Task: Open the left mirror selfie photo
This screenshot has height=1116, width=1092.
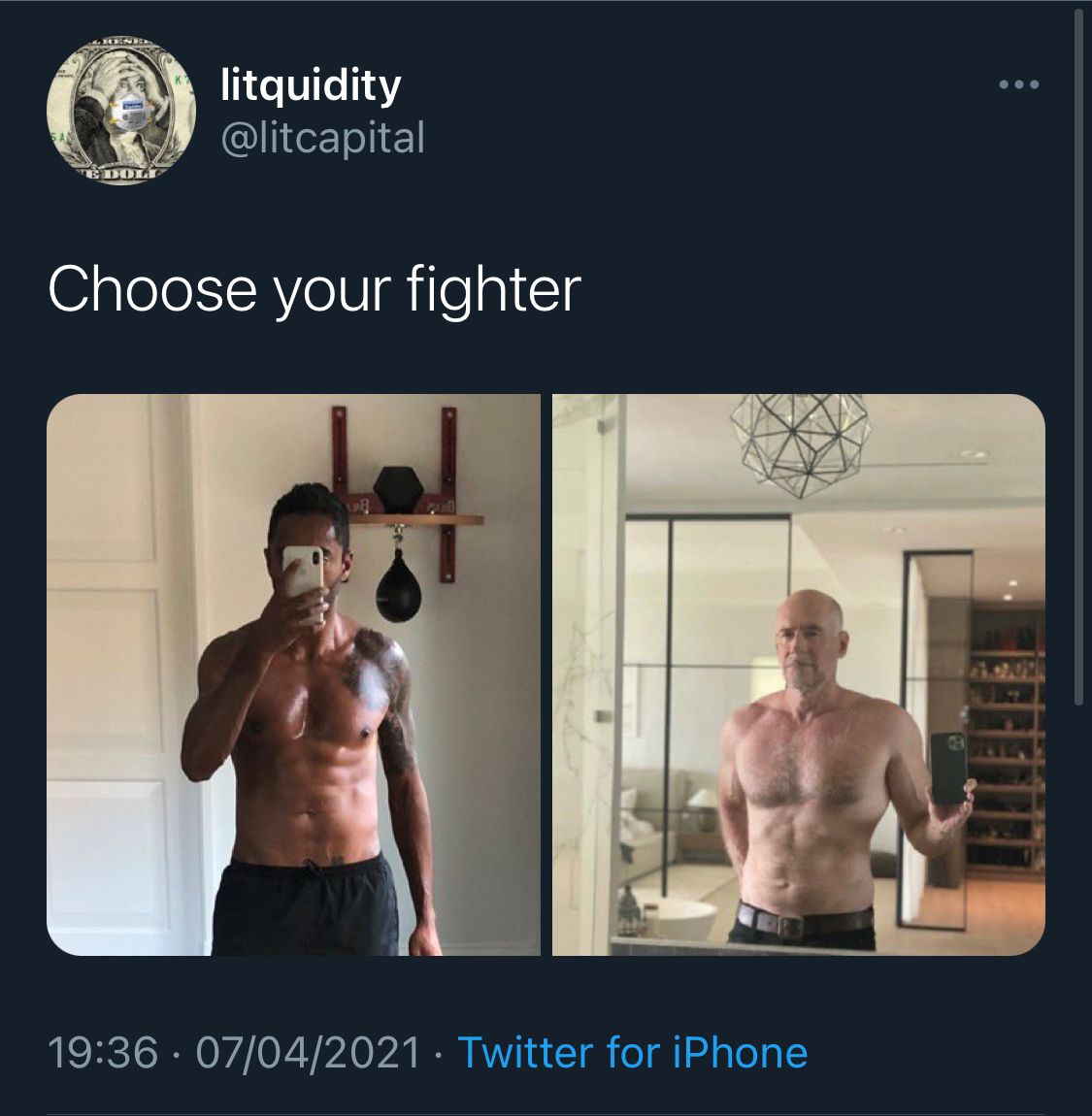Action: 293,674
